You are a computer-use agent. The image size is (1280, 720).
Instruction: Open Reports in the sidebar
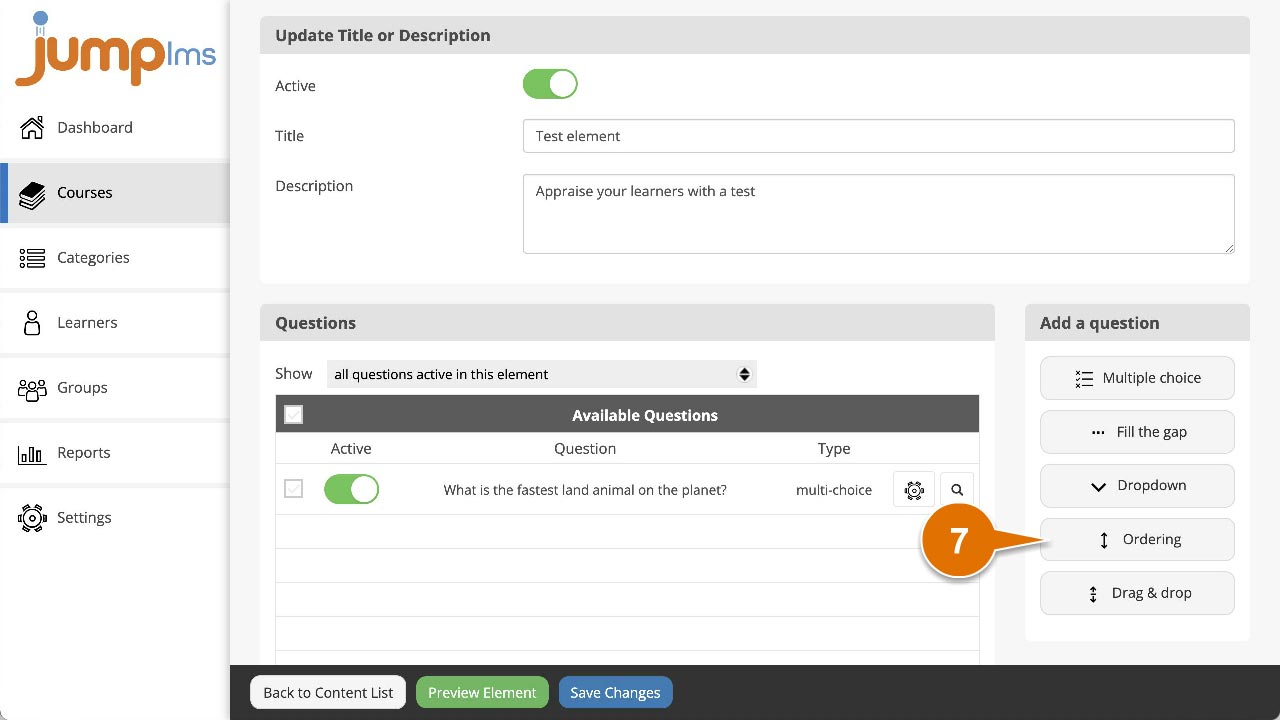(115, 453)
